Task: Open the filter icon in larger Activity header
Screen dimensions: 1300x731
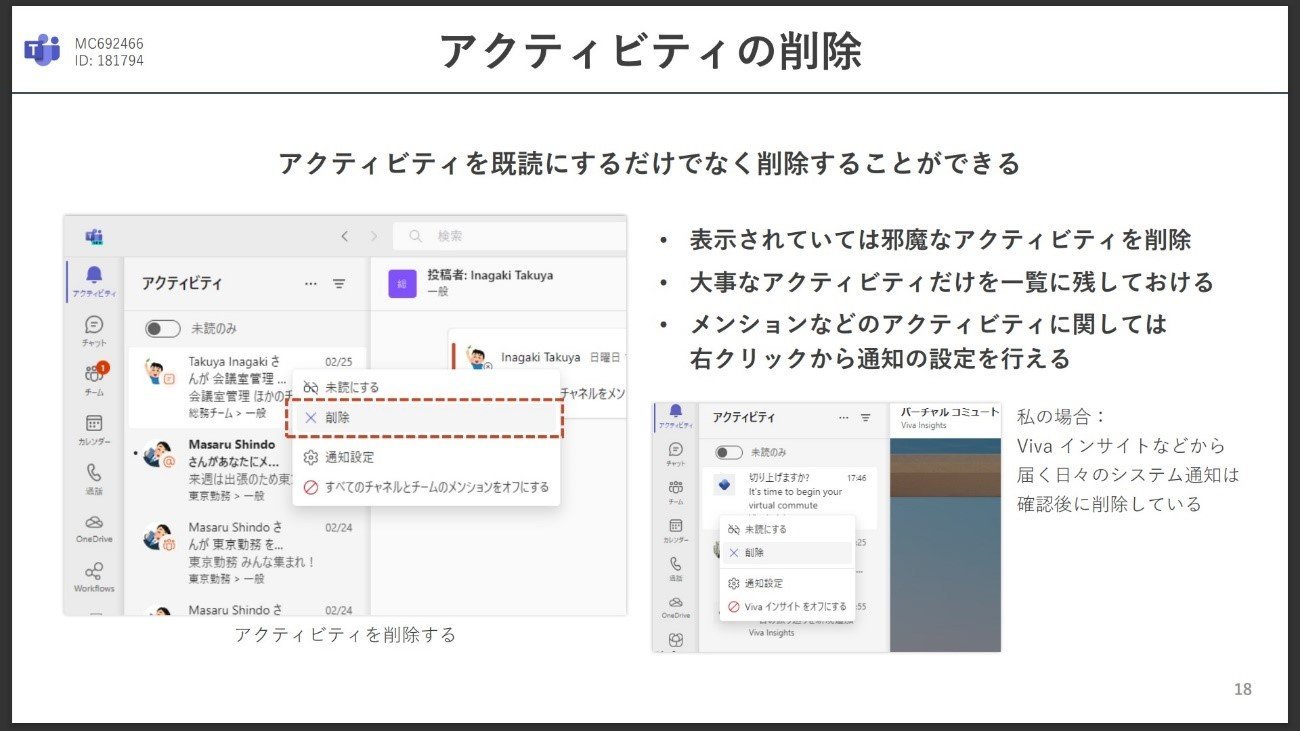Action: click(x=339, y=284)
